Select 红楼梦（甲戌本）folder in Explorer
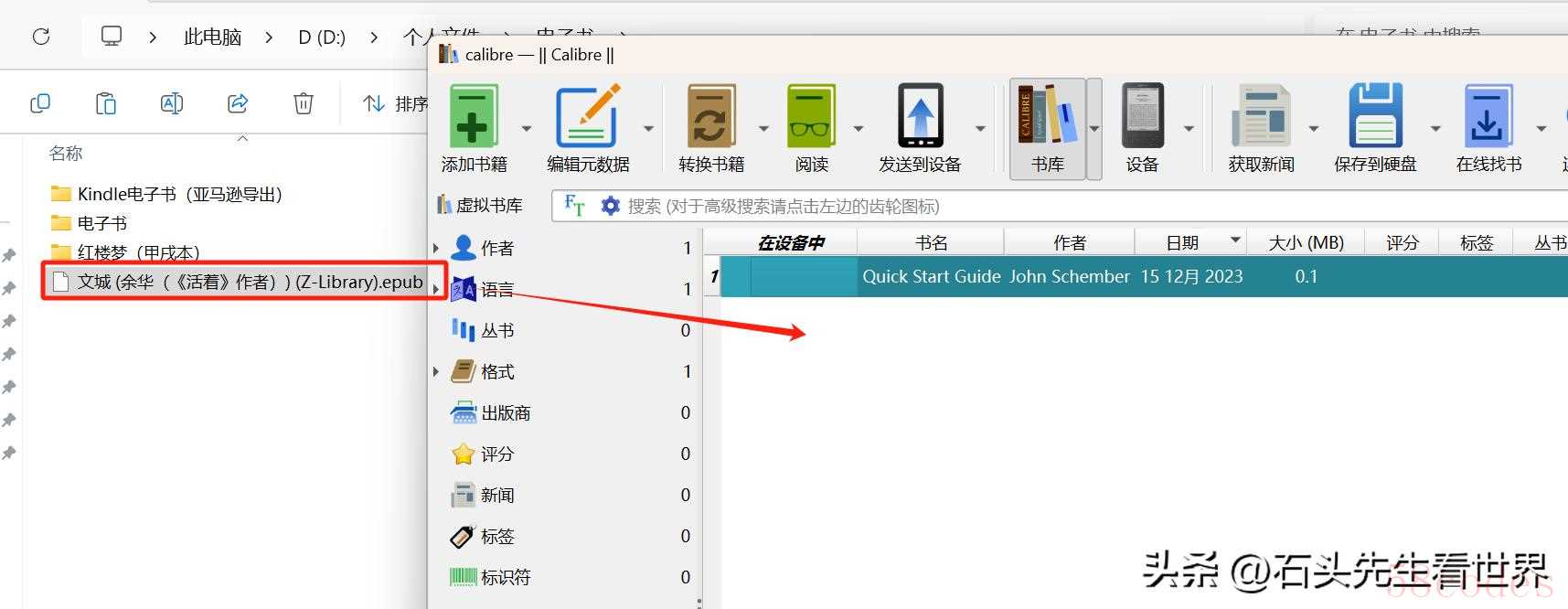Screen dimensions: 1568x609 point(125,252)
